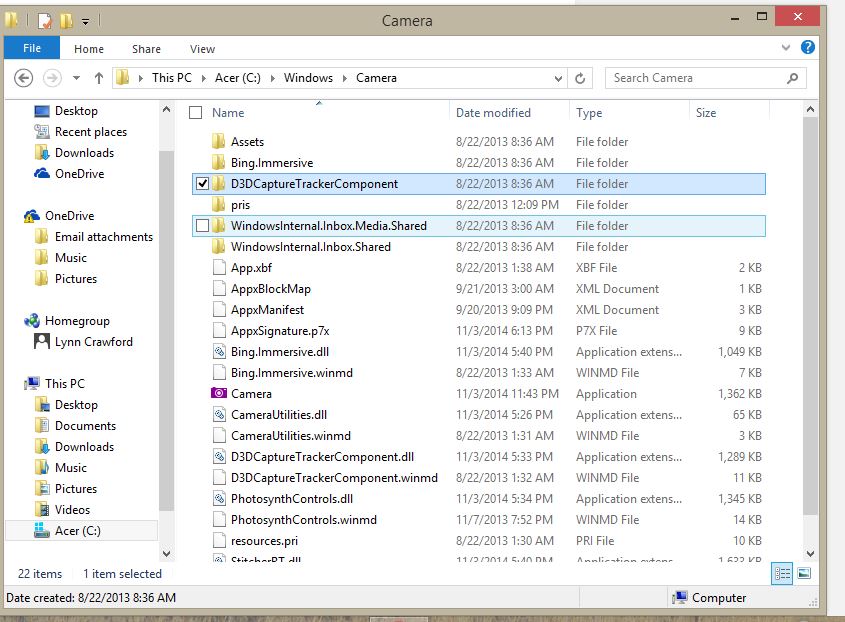Navigate to Acer (C:) in the breadcrumb
This screenshot has height=622, width=845.
(x=238, y=78)
